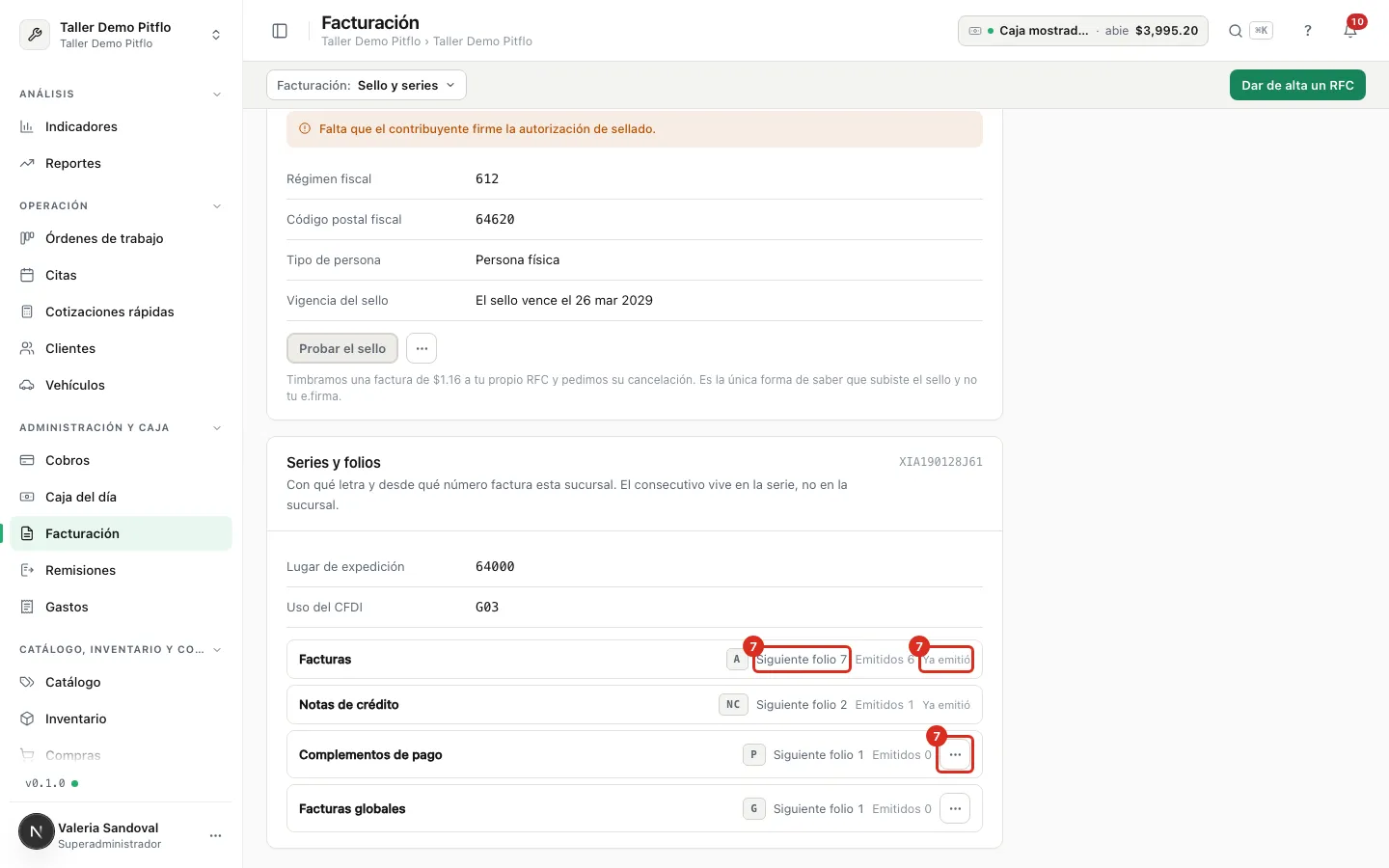Click the Series y folios heading
Viewport: 1389px width, 868px height.
334,463
